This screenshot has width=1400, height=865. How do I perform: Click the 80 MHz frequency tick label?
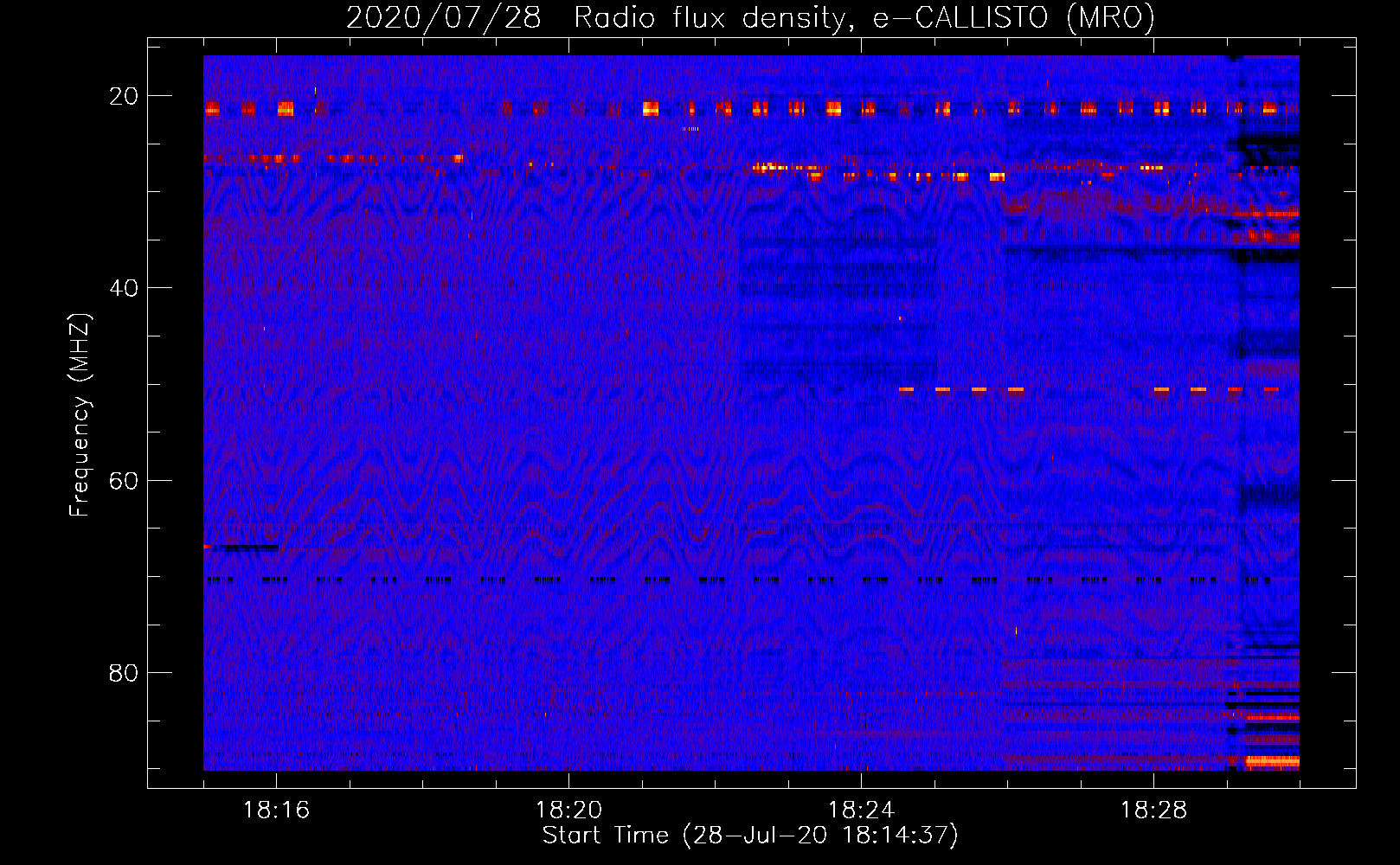(x=124, y=673)
